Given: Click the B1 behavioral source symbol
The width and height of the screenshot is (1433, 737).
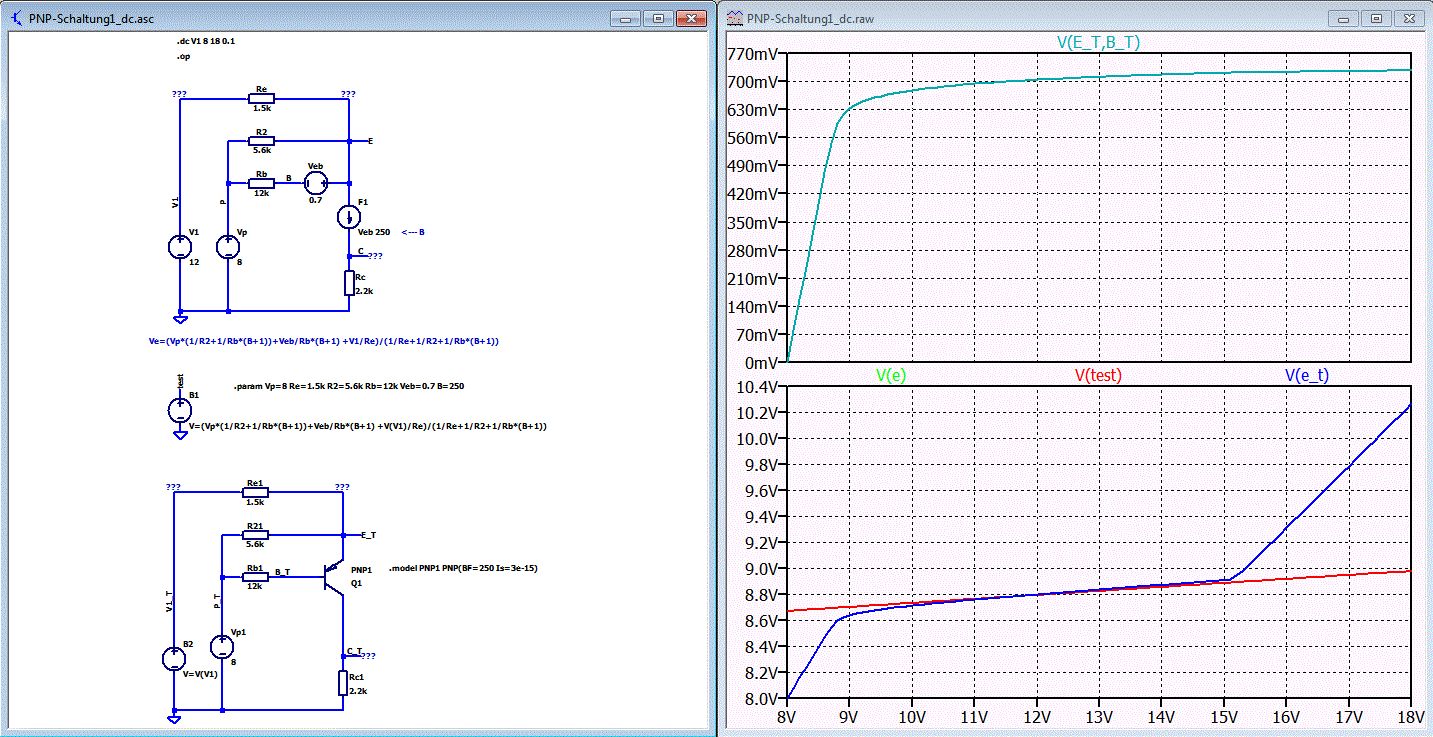Looking at the screenshot, I should pyautogui.click(x=178, y=410).
